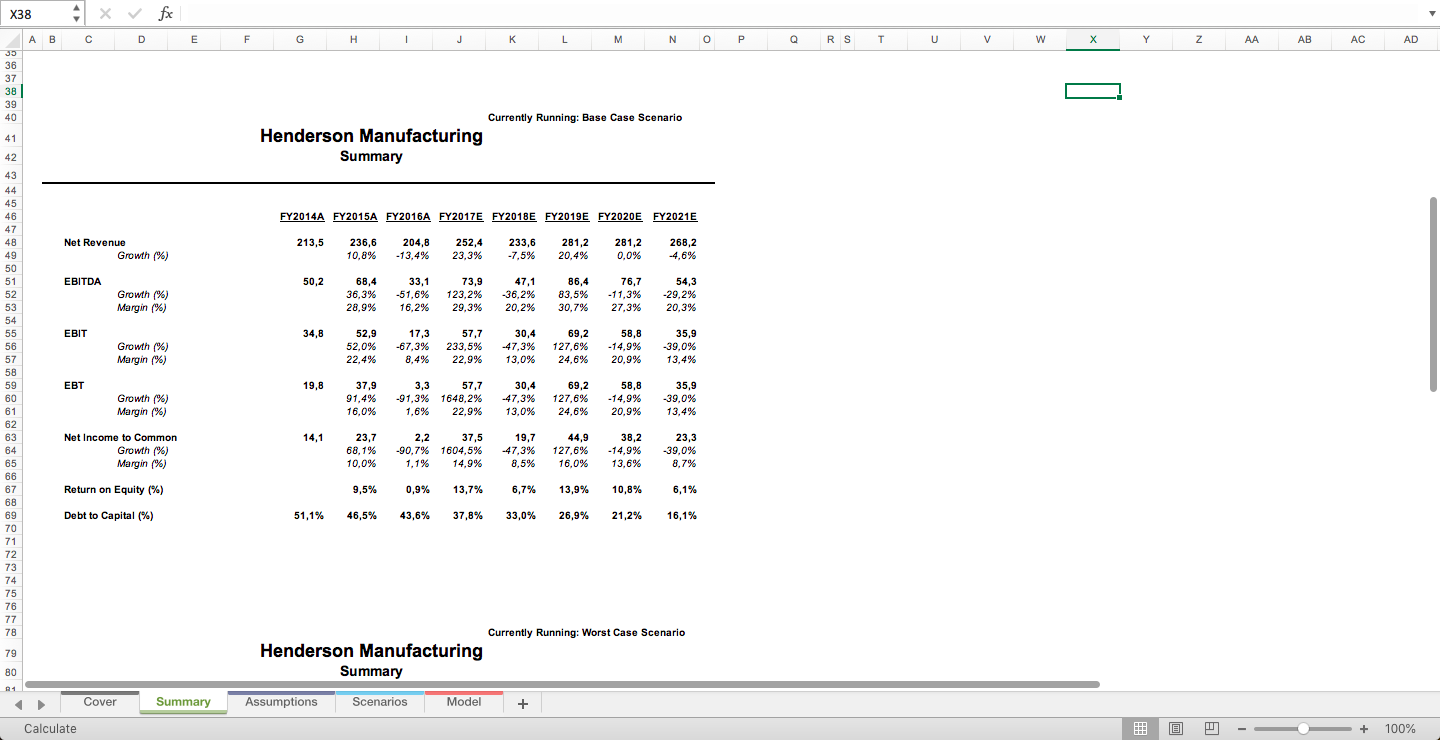Screen dimensions: 1440x740
Task: Open the Assumptions sheet tab
Action: pyautogui.click(x=281, y=702)
